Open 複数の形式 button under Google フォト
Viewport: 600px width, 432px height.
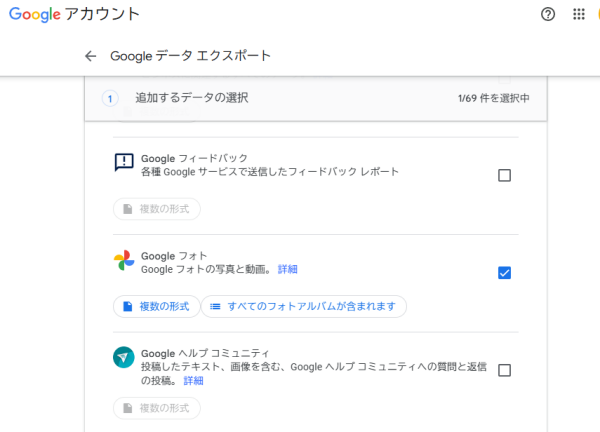[x=157, y=306]
